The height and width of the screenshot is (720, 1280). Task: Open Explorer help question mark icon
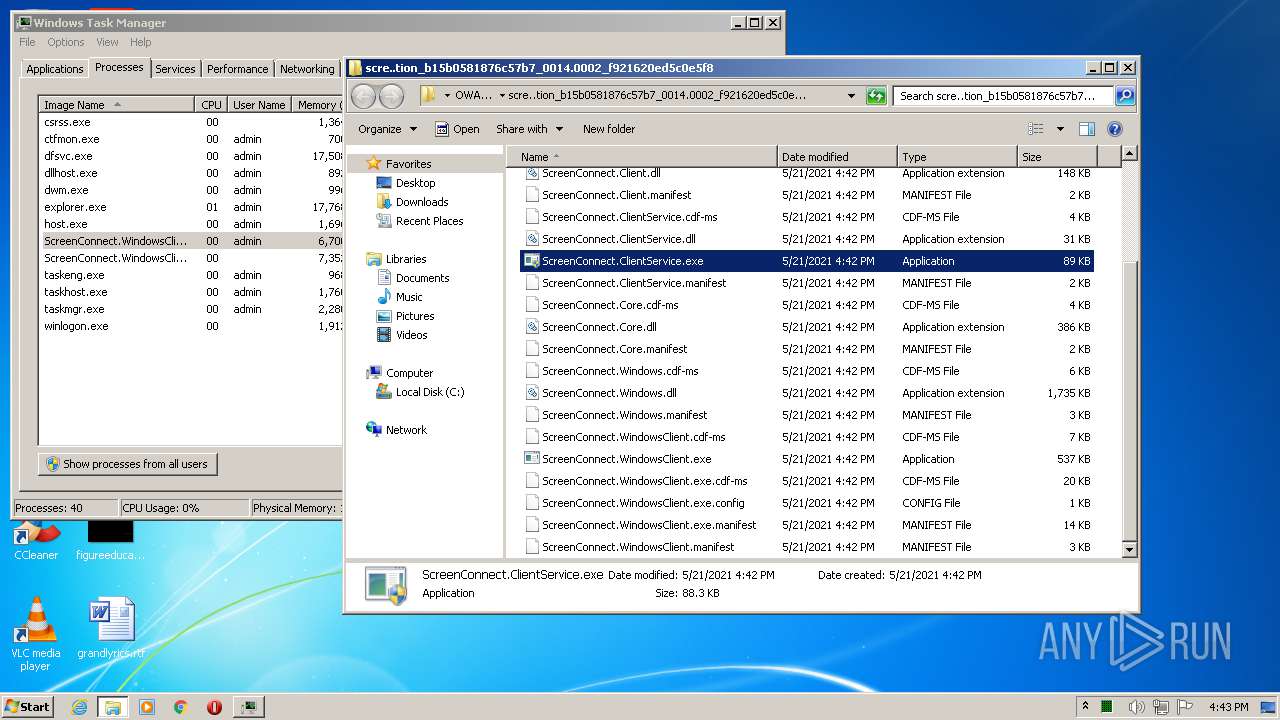1115,129
